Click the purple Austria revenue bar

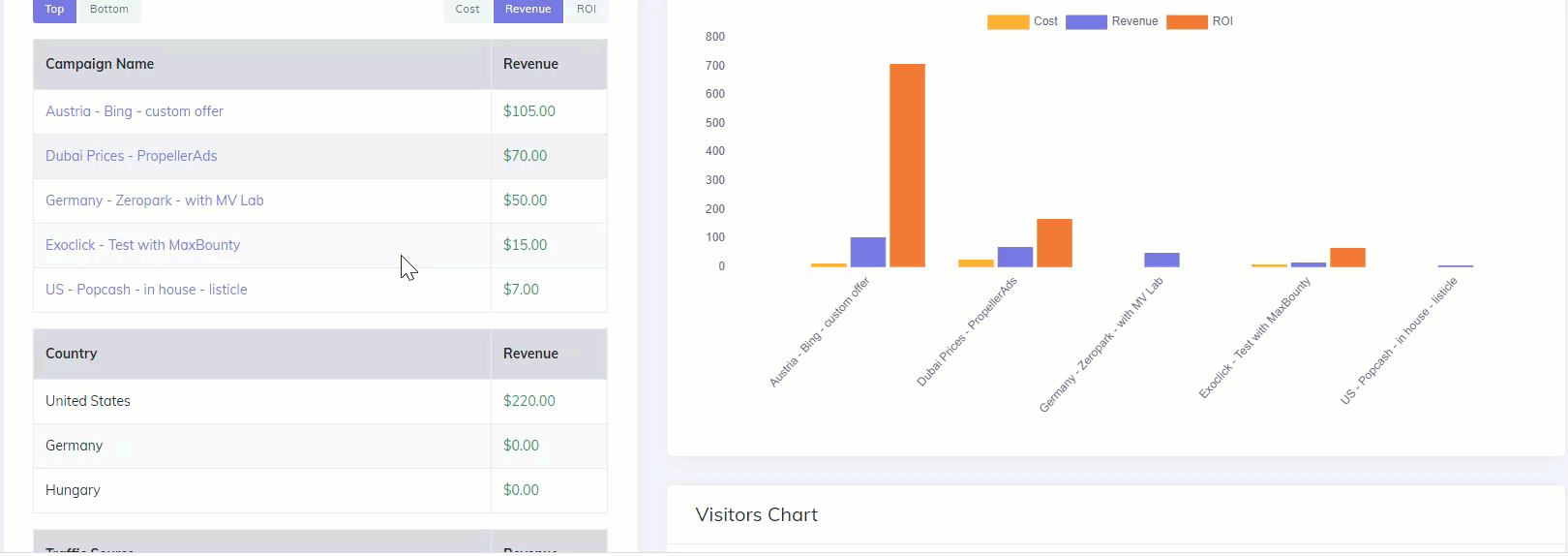pyautogui.click(x=868, y=252)
